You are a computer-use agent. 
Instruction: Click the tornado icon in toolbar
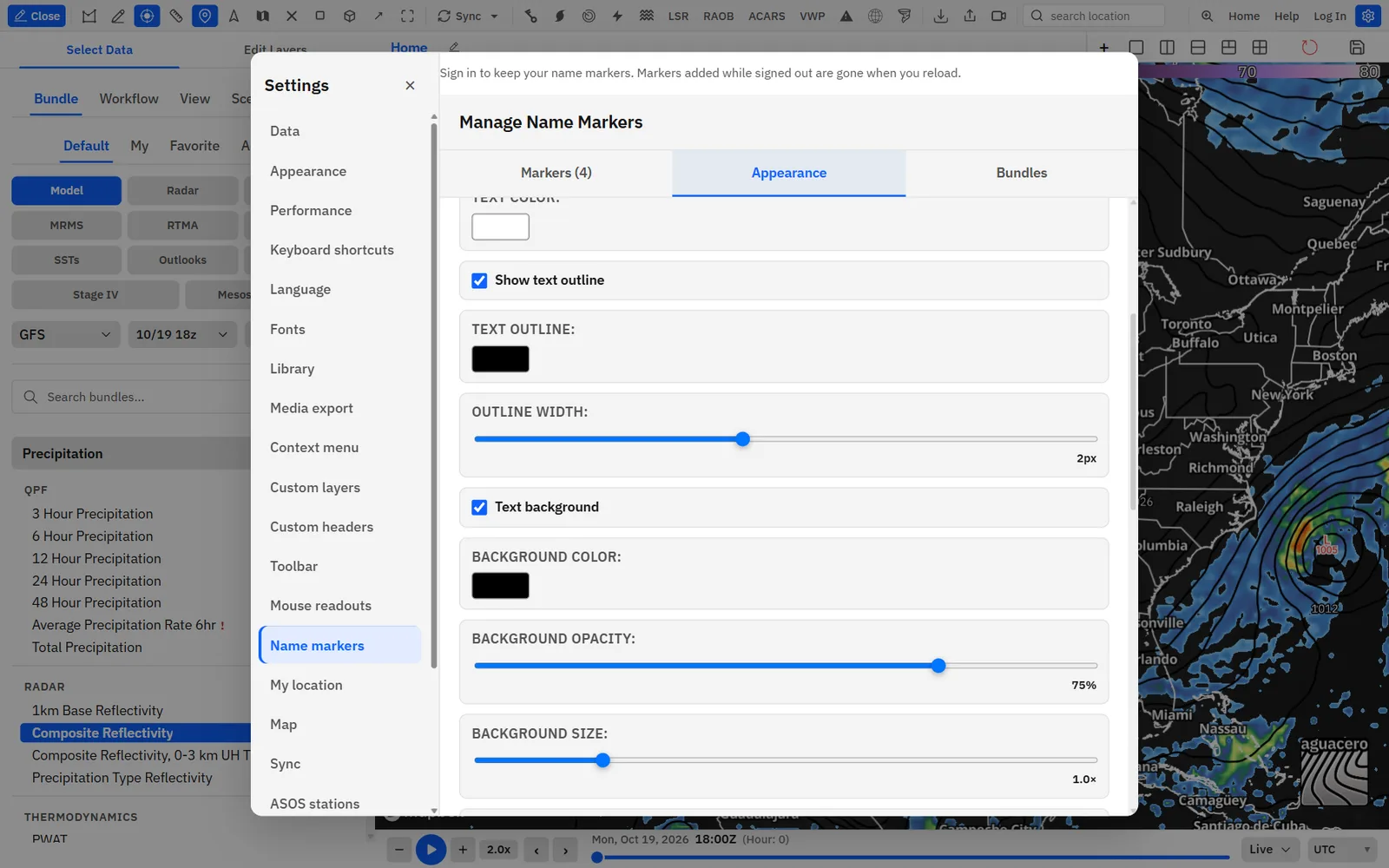905,16
